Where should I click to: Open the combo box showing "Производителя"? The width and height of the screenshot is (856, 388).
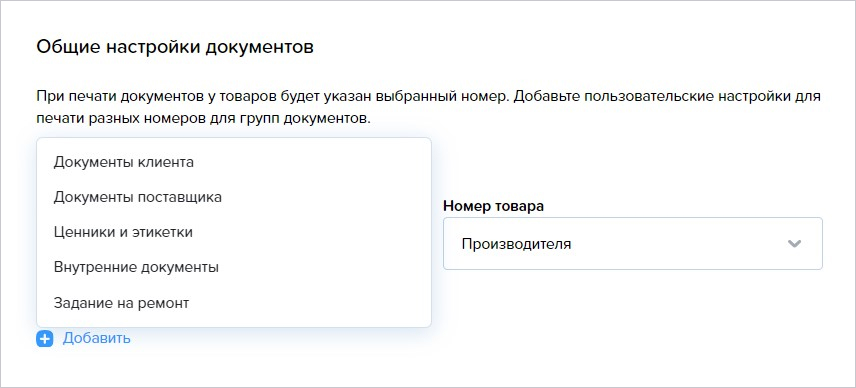[x=633, y=243]
